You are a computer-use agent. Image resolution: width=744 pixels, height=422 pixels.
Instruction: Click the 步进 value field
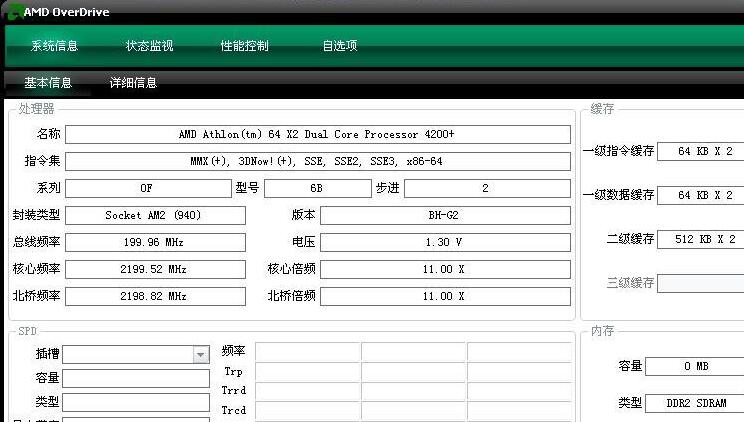click(487, 188)
